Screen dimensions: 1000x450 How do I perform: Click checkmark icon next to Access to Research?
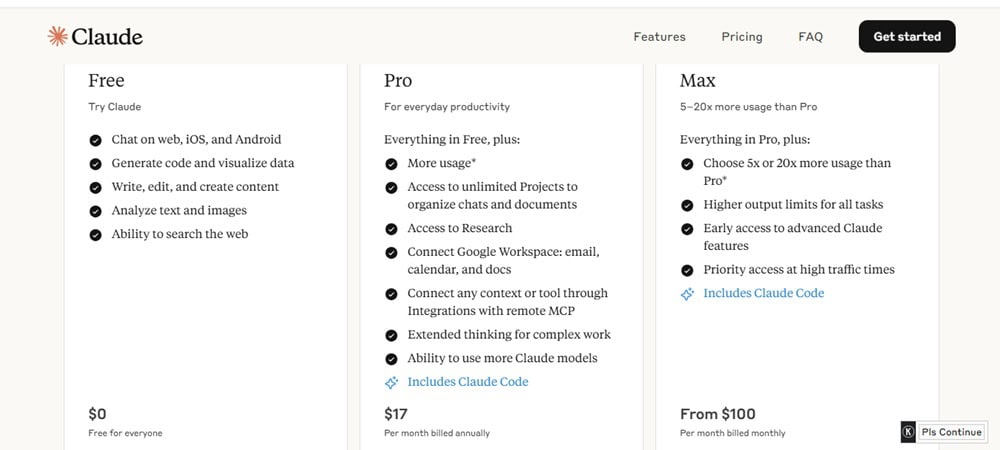point(392,229)
